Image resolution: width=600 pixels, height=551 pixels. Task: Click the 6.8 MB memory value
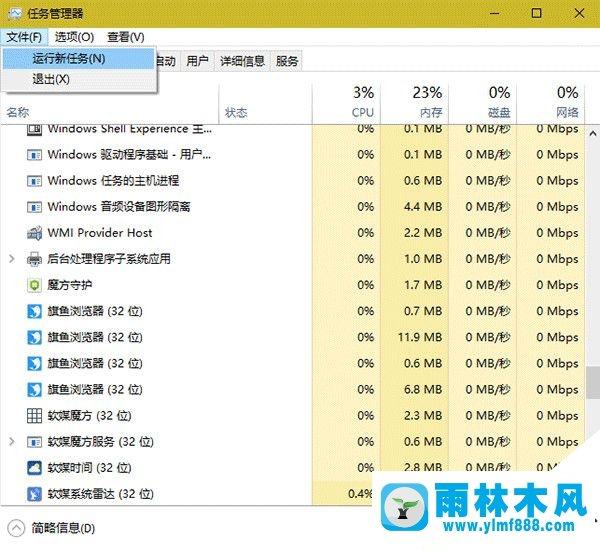pos(423,390)
